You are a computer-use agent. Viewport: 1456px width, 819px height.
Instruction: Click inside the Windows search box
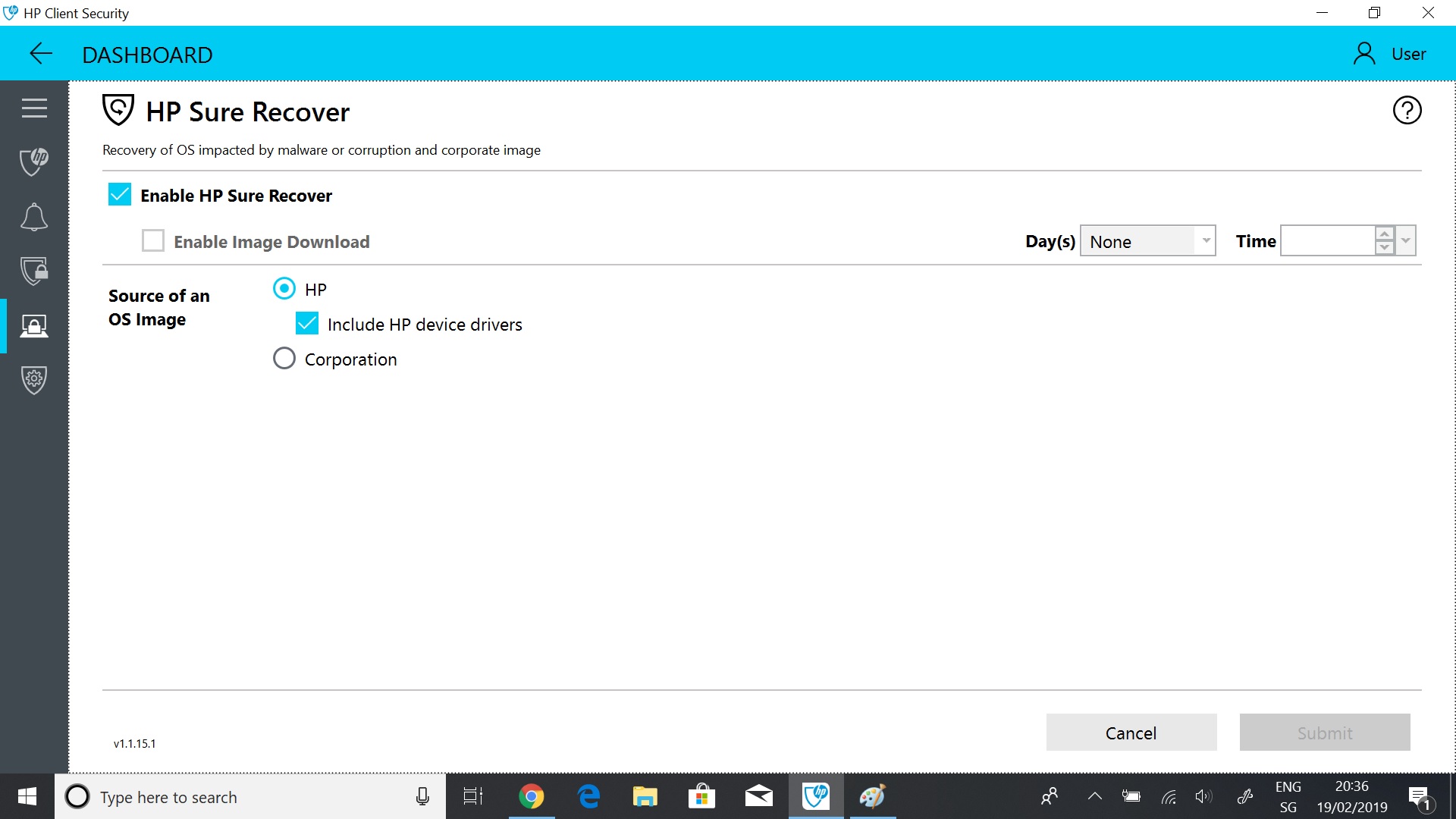pyautogui.click(x=227, y=796)
